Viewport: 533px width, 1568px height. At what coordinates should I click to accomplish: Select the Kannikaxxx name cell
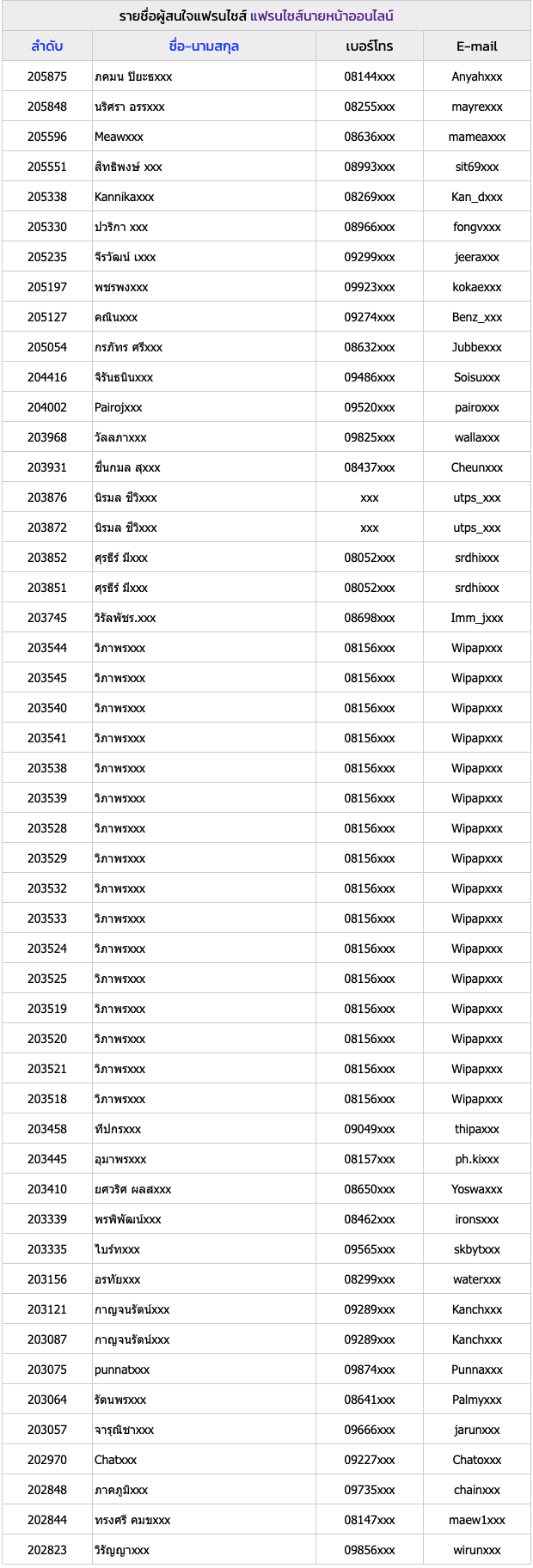[x=125, y=197]
